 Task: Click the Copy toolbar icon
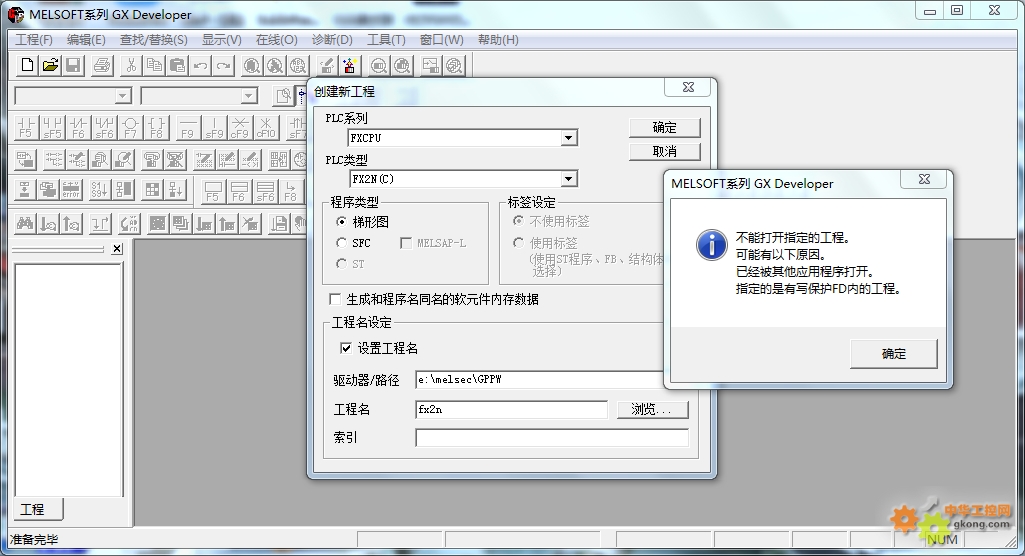coord(154,65)
